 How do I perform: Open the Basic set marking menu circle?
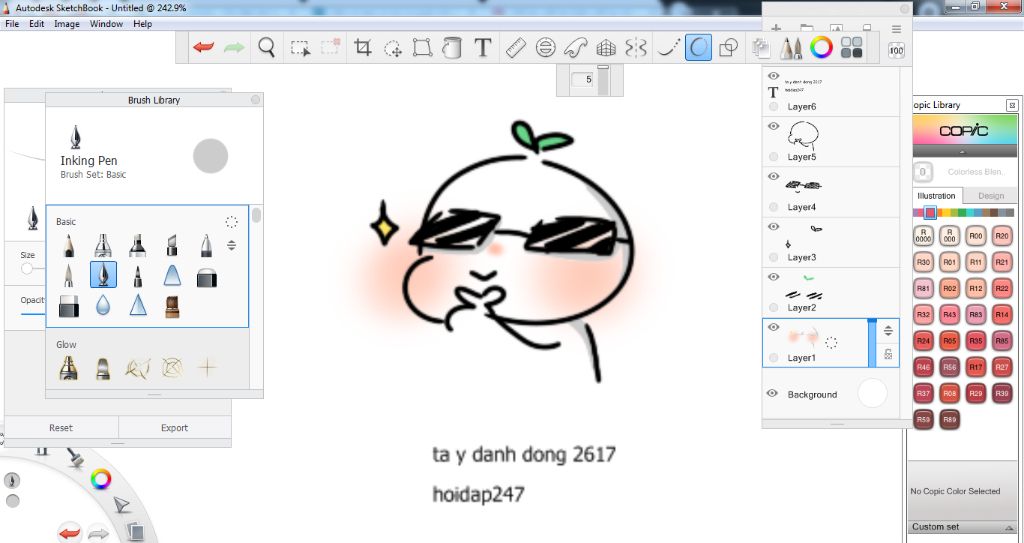click(231, 222)
